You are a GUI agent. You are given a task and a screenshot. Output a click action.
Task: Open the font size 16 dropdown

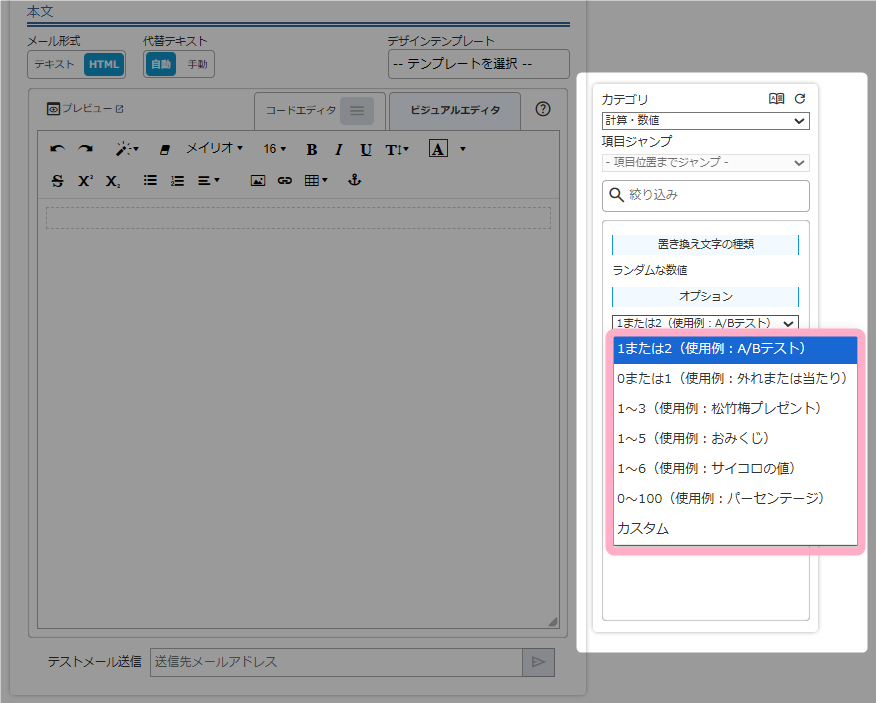275,149
